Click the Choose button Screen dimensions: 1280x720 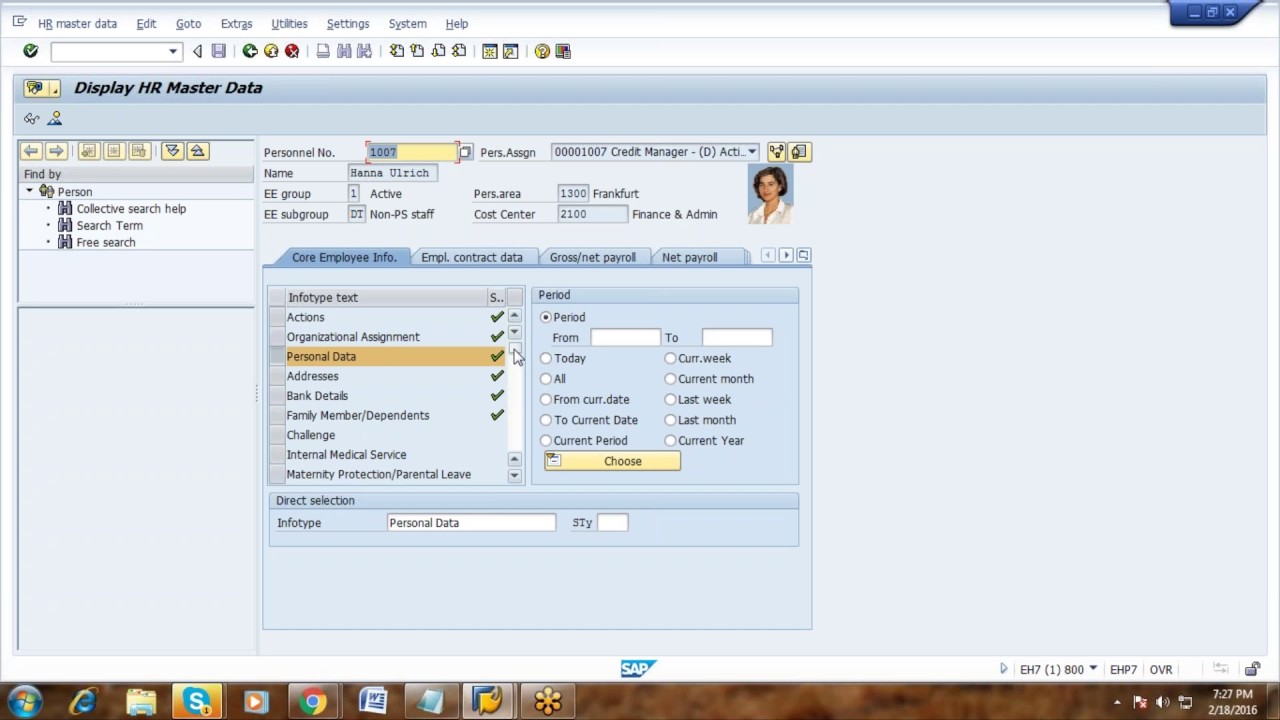pyautogui.click(x=612, y=461)
